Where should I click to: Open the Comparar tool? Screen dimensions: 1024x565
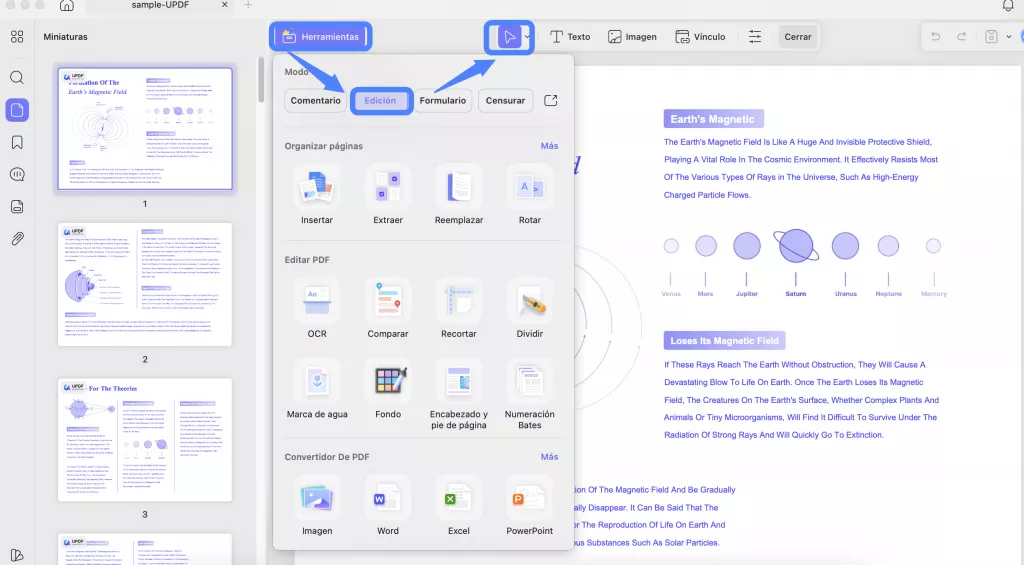tap(388, 309)
